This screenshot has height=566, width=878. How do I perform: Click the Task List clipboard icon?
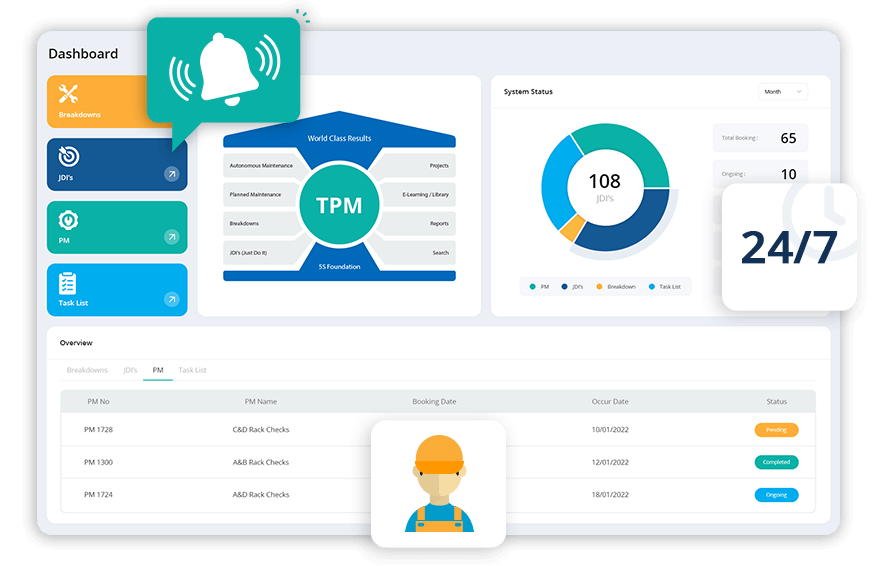click(x=68, y=283)
